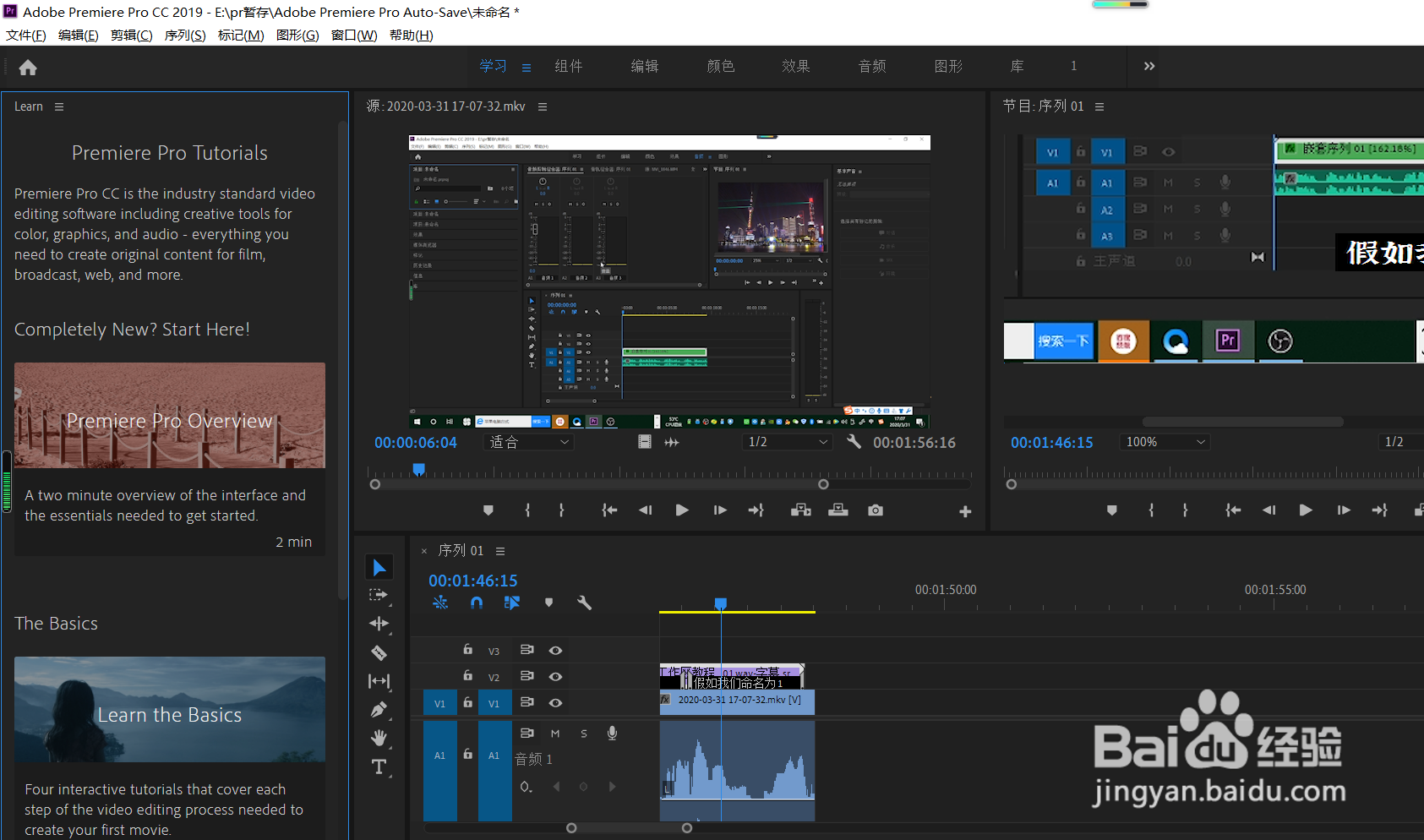Select the Selection tool arrow
1424x840 pixels.
(x=379, y=568)
